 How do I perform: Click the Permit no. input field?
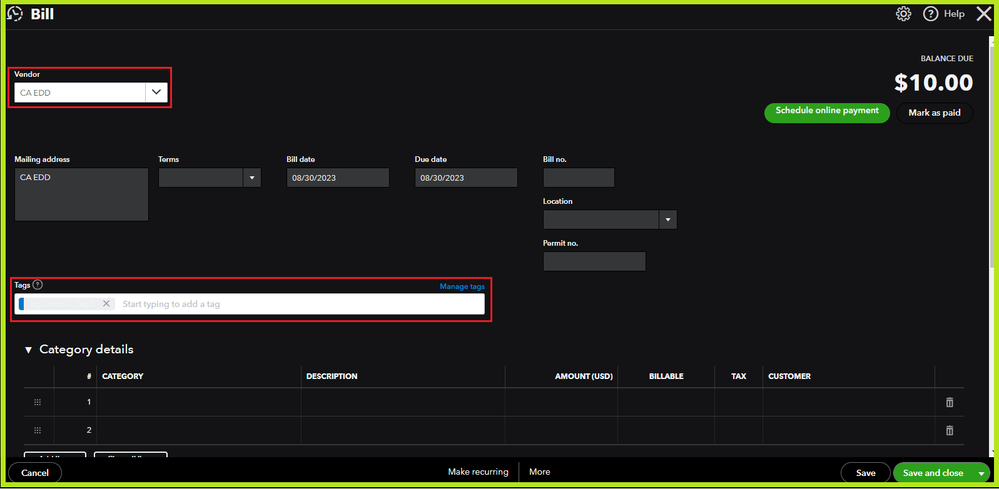(594, 261)
